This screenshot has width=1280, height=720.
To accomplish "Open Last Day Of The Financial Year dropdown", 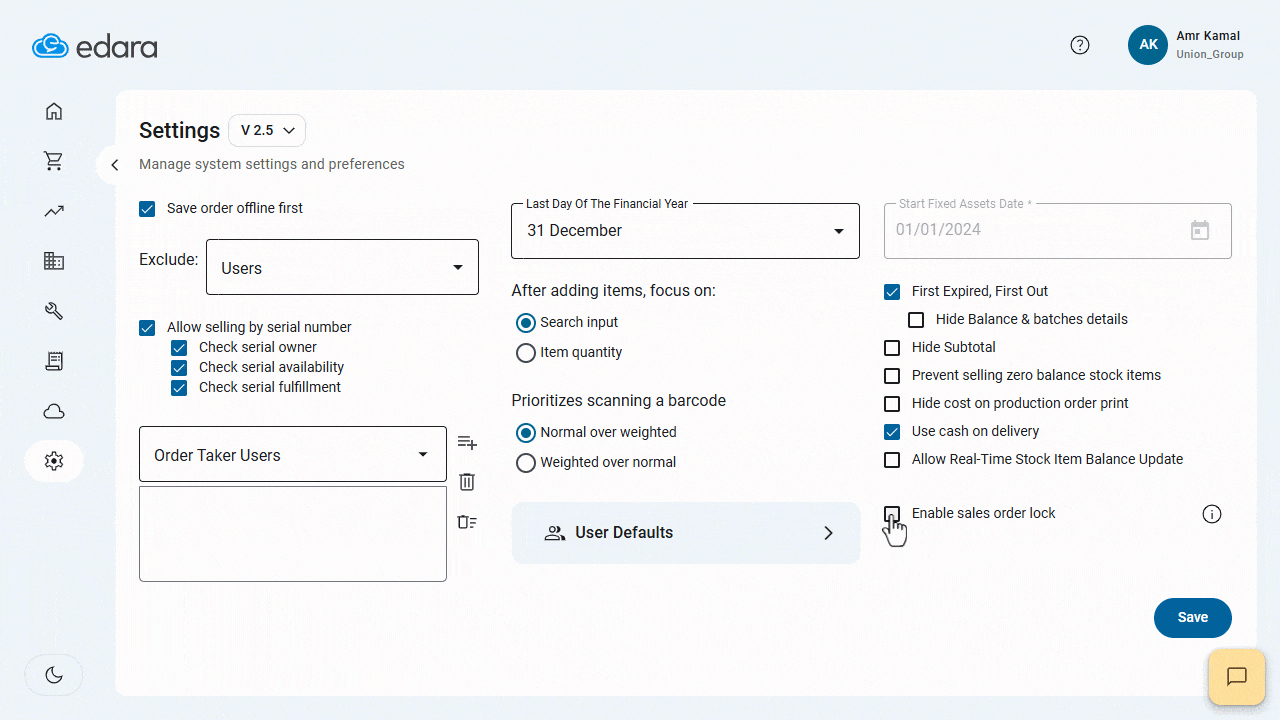I will pos(685,231).
